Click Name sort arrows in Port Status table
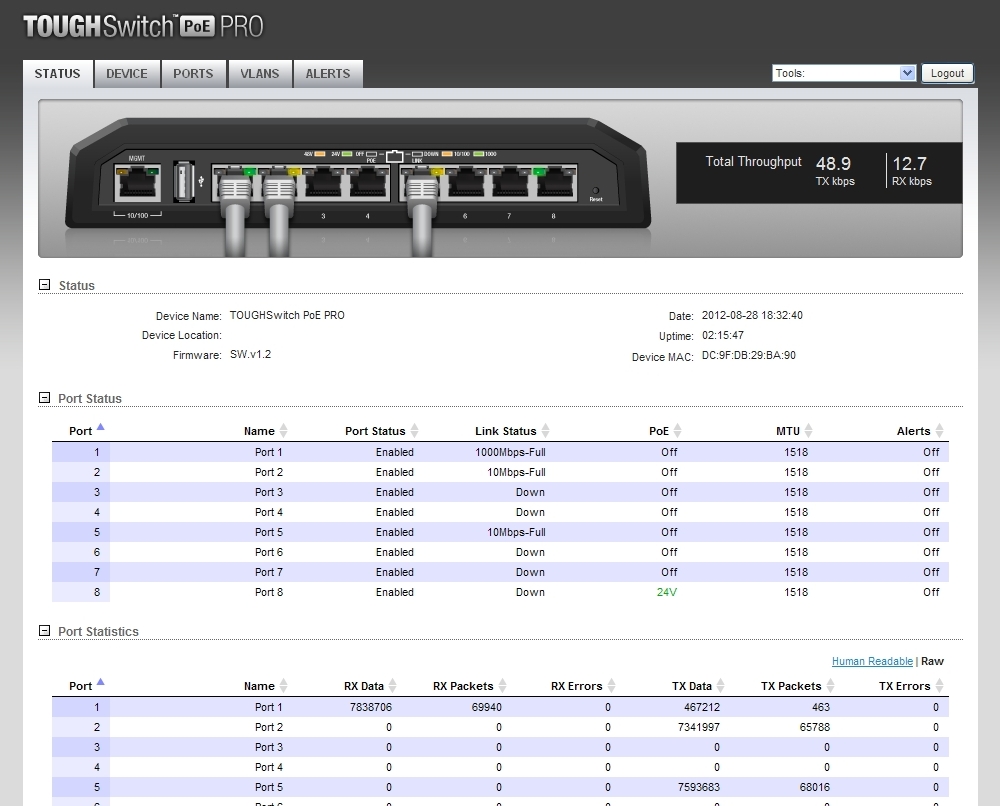This screenshot has width=1000, height=806. pyautogui.click(x=283, y=431)
